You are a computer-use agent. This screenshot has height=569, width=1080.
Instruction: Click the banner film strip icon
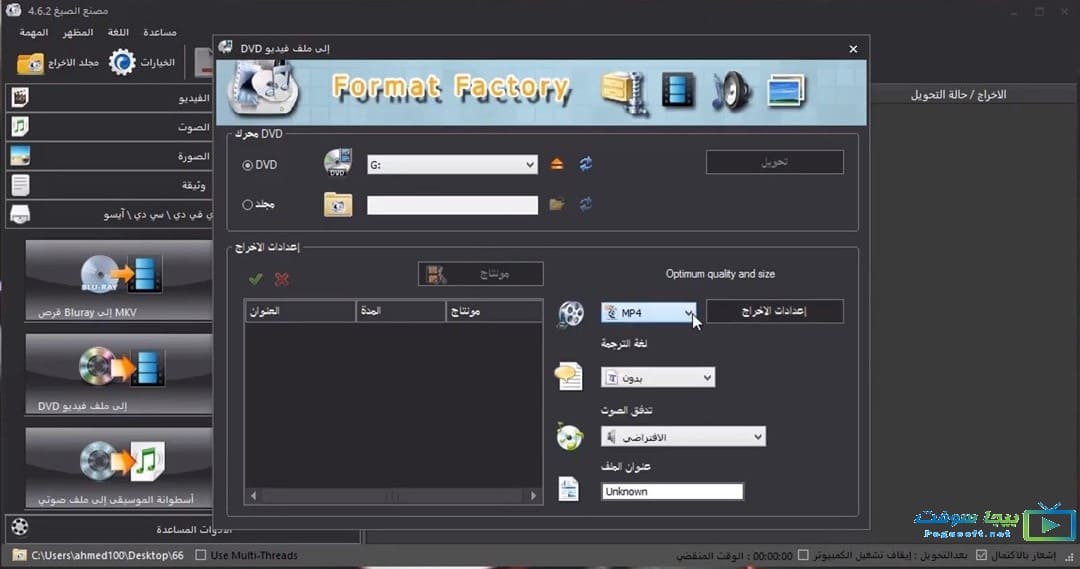point(678,90)
